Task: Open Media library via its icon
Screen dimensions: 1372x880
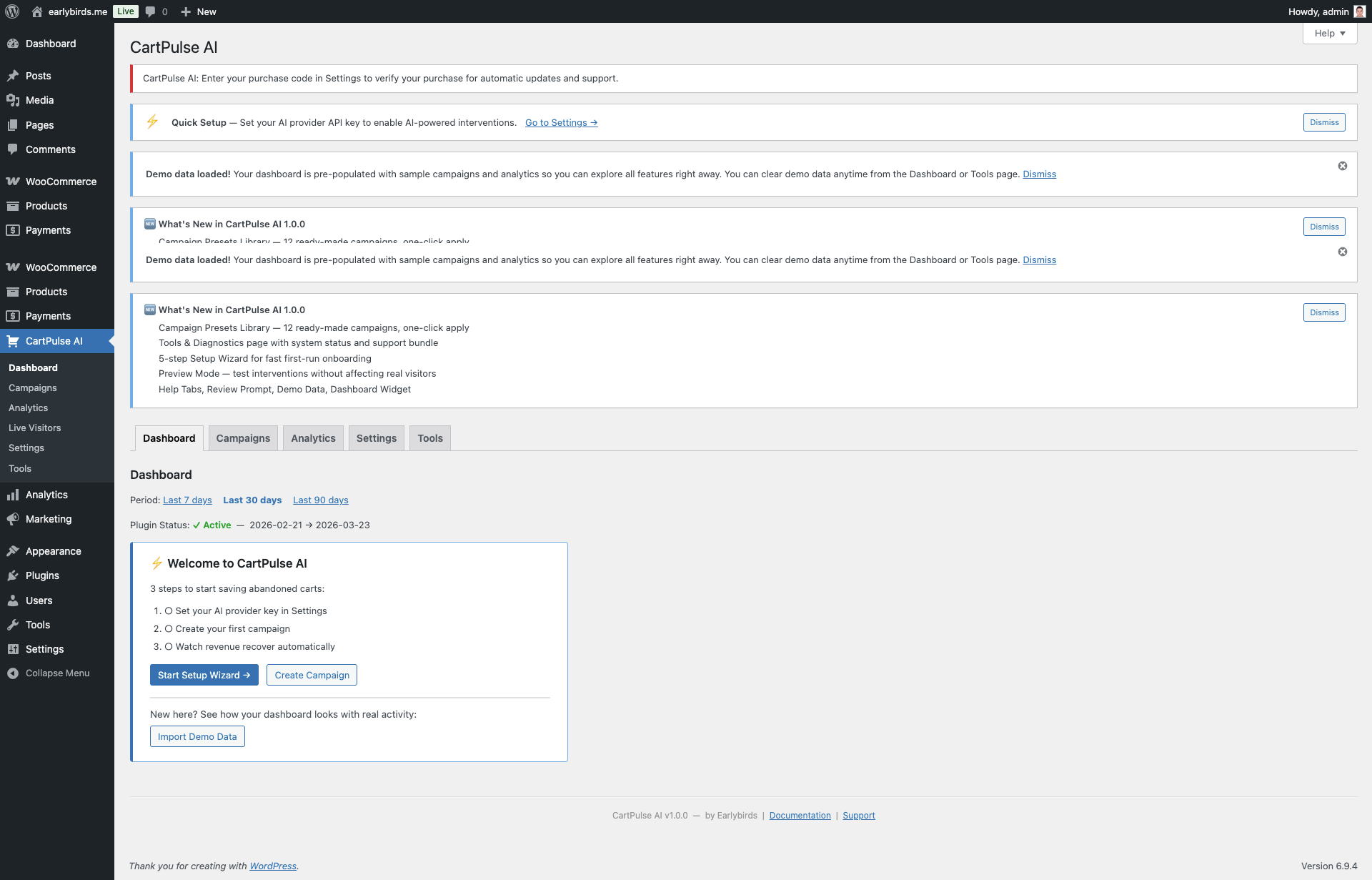Action: click(13, 100)
